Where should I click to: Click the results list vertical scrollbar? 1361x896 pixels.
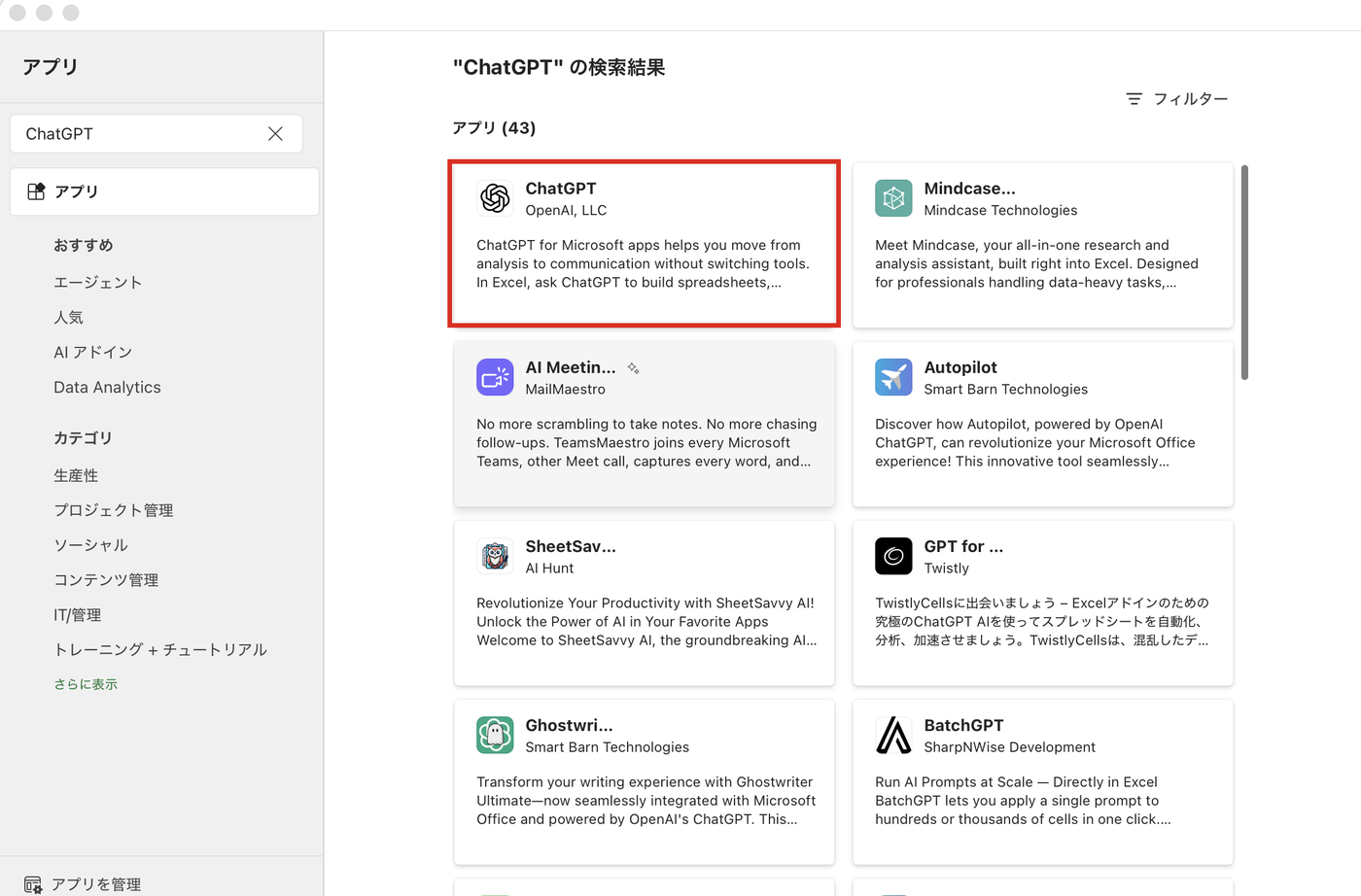point(1244,272)
